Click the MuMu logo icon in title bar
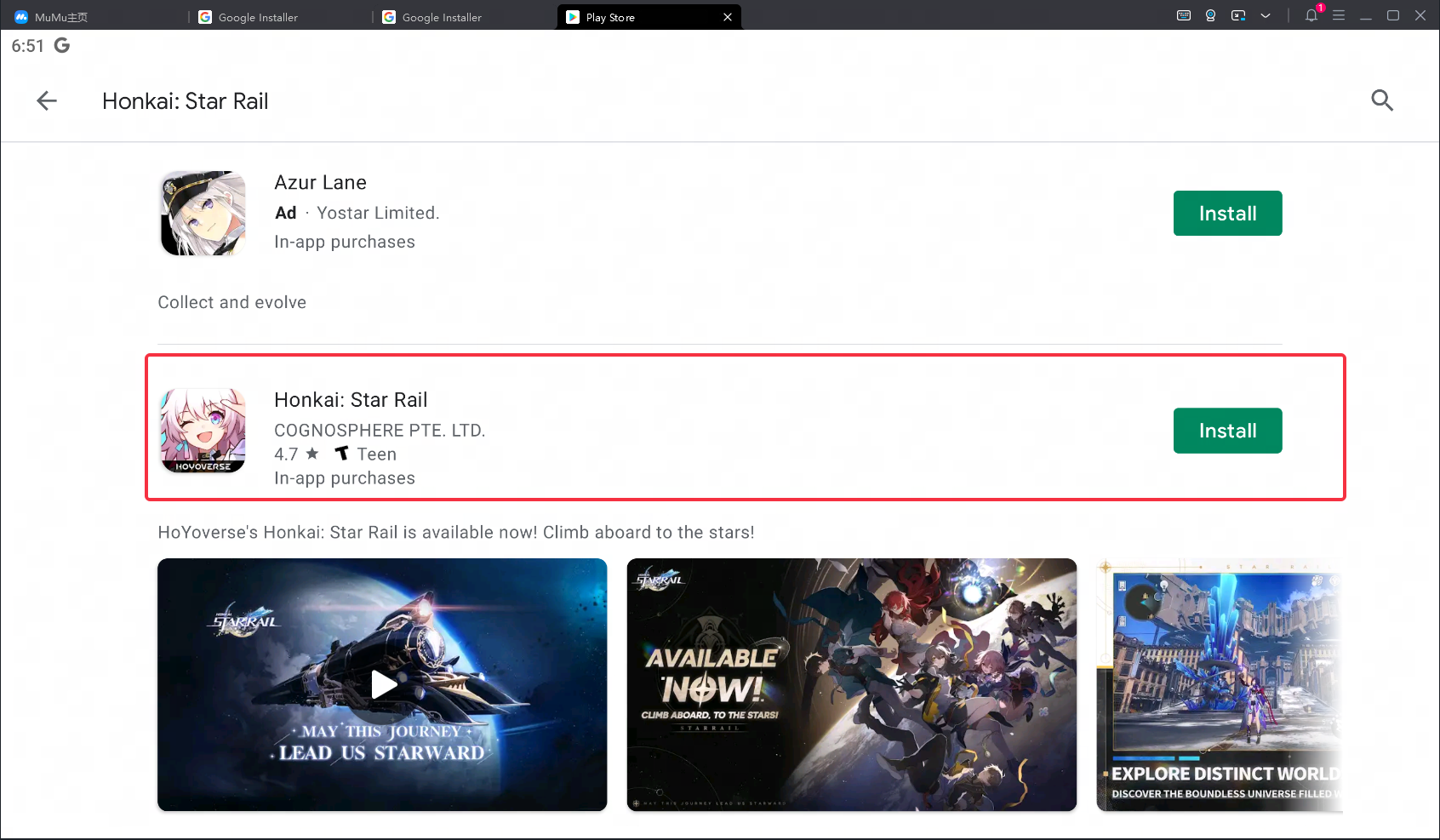Image resolution: width=1440 pixels, height=840 pixels. [x=21, y=17]
